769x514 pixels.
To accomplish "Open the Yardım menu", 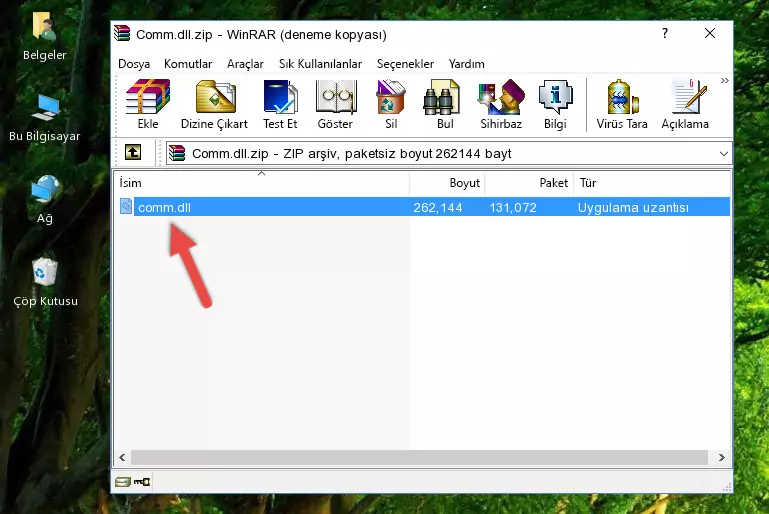I will (x=466, y=64).
